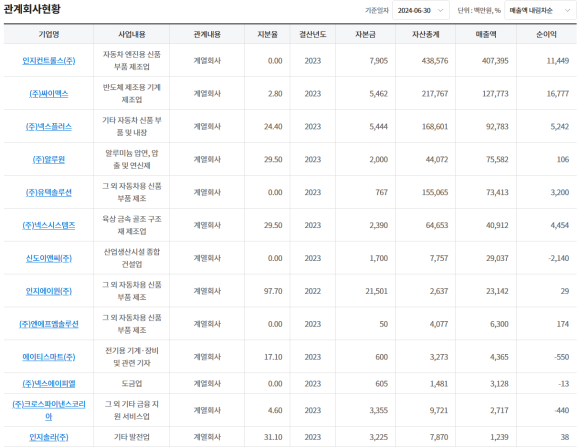Click the 사업내용 column header
Image resolution: width=580 pixels, height=447 pixels.
click(132, 34)
